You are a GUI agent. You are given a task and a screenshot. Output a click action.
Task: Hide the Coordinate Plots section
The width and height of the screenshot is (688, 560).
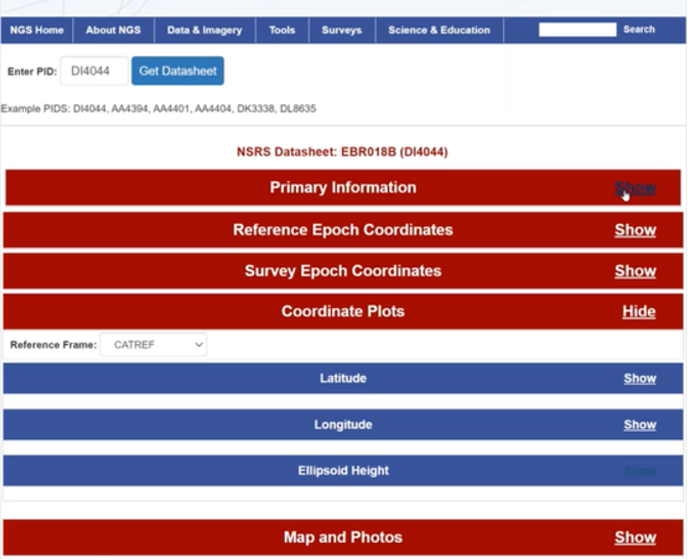(x=638, y=312)
